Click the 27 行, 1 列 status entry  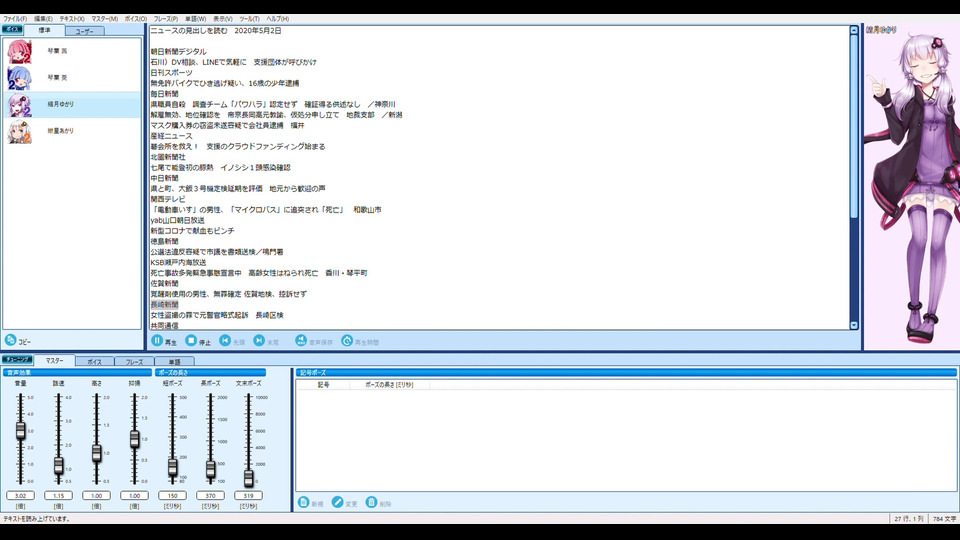(x=909, y=519)
